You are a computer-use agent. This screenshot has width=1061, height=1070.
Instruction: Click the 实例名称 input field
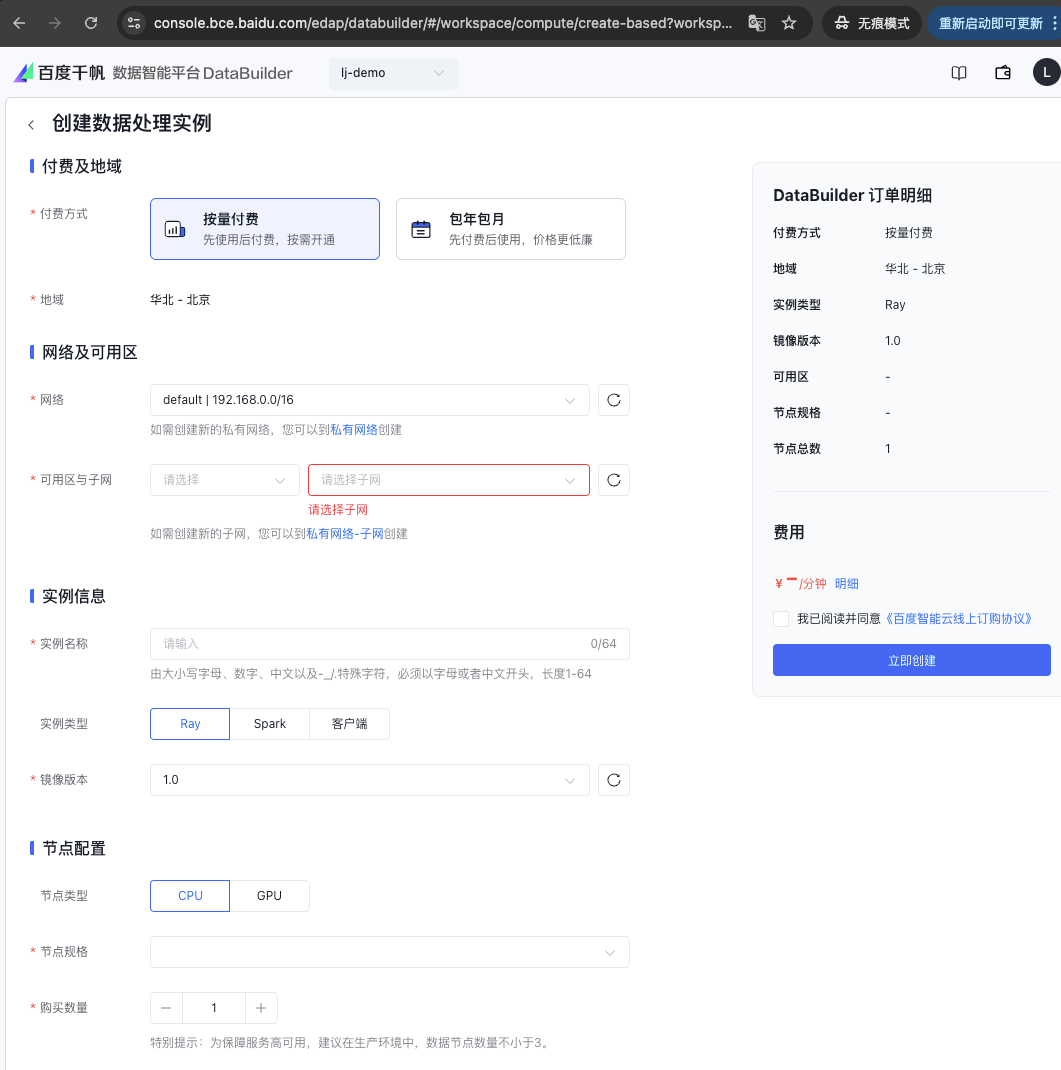click(390, 644)
